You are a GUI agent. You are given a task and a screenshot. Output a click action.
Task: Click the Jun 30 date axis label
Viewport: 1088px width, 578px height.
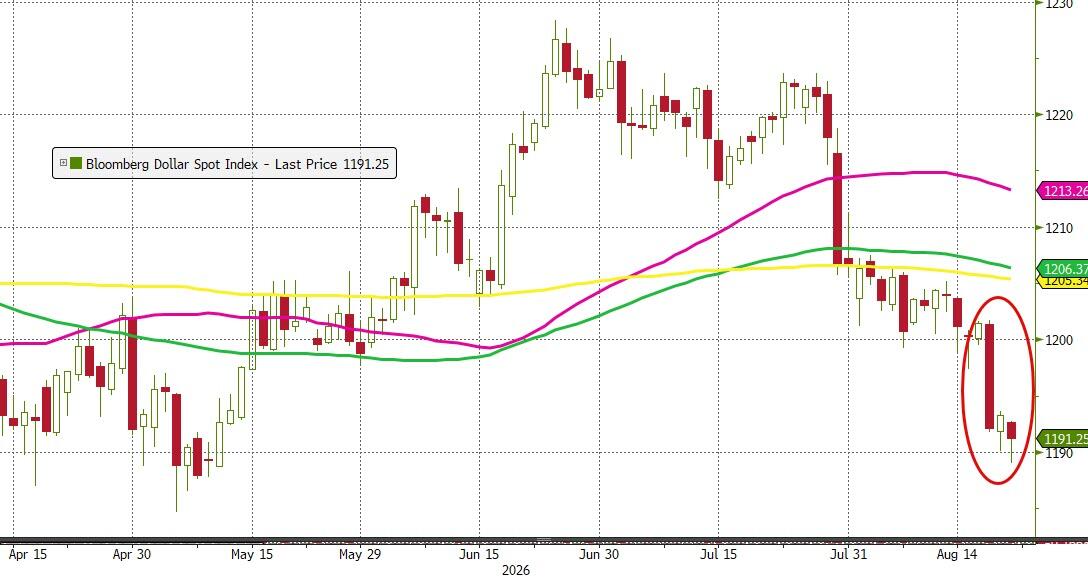click(599, 554)
